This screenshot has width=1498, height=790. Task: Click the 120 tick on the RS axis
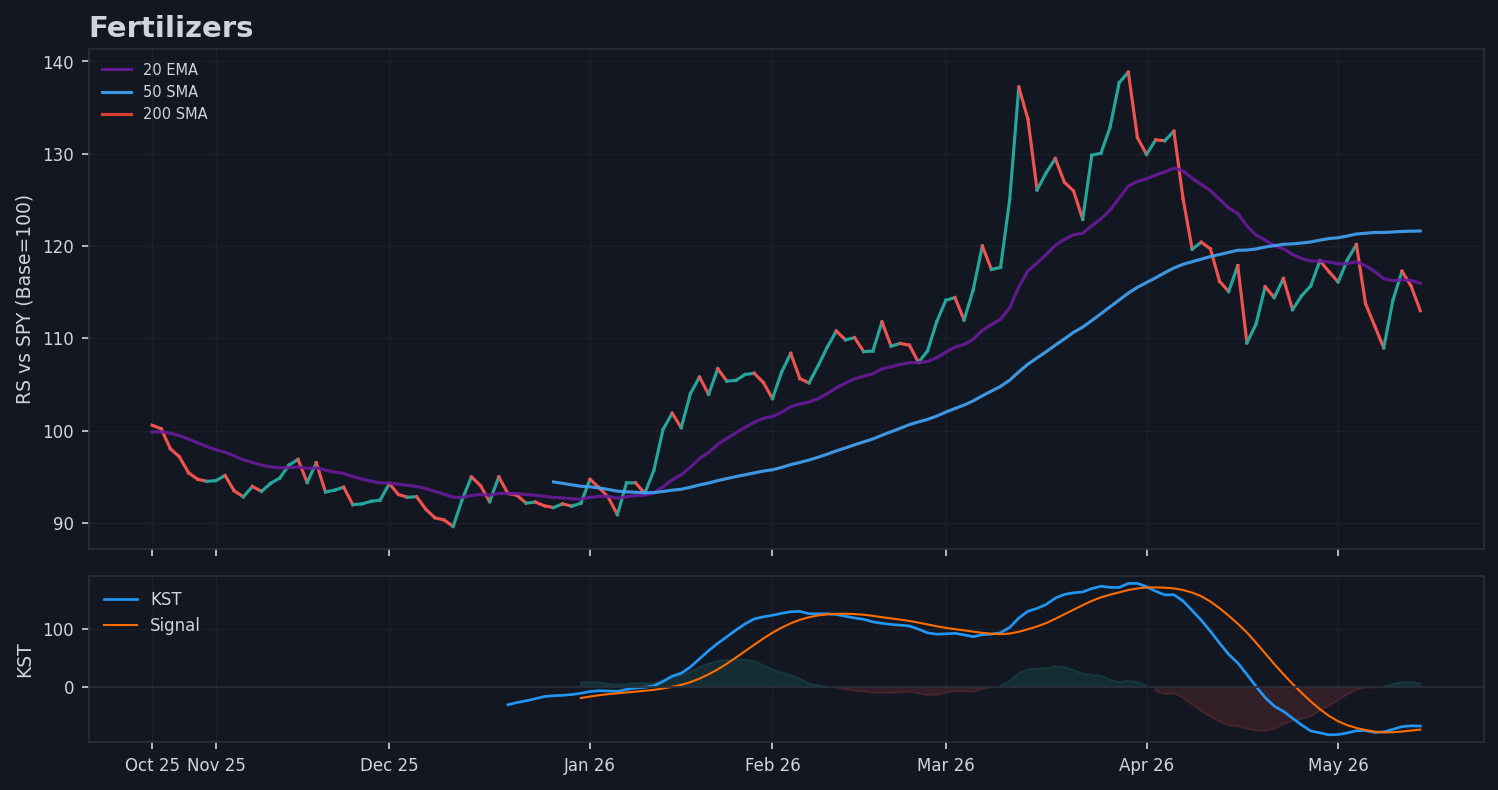click(59, 246)
